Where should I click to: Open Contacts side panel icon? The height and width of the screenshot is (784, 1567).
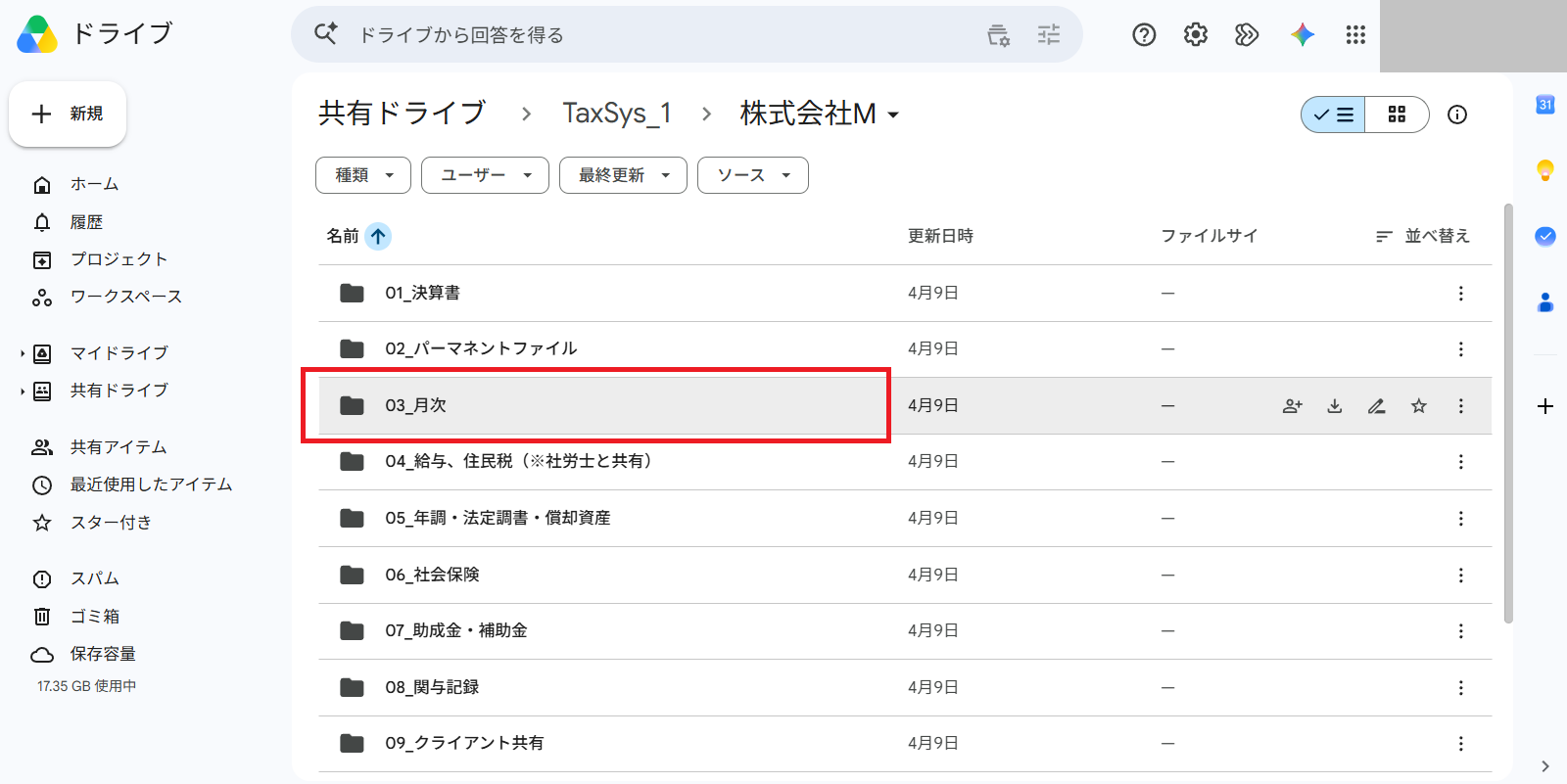pos(1545,302)
